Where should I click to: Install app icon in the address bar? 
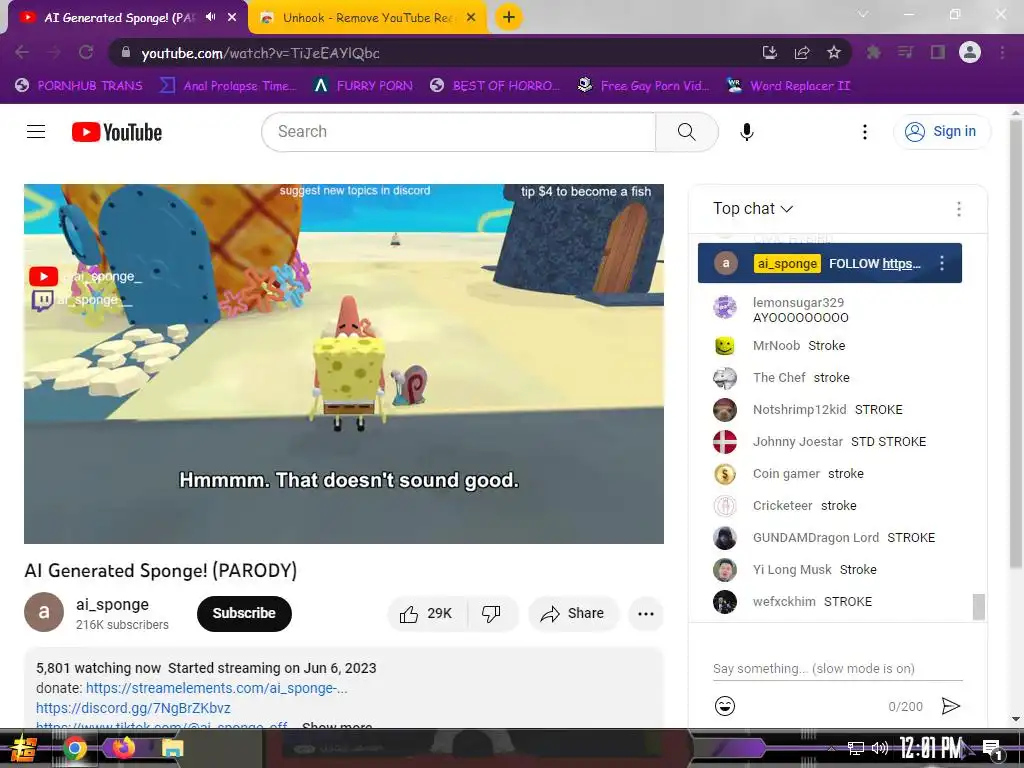(x=770, y=52)
